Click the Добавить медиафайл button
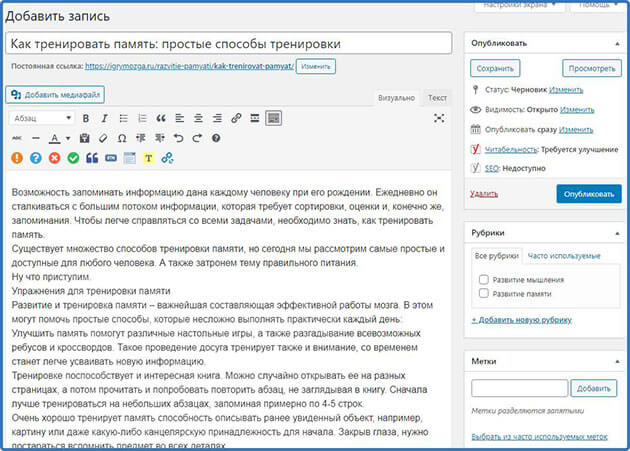630x451 pixels. point(55,94)
